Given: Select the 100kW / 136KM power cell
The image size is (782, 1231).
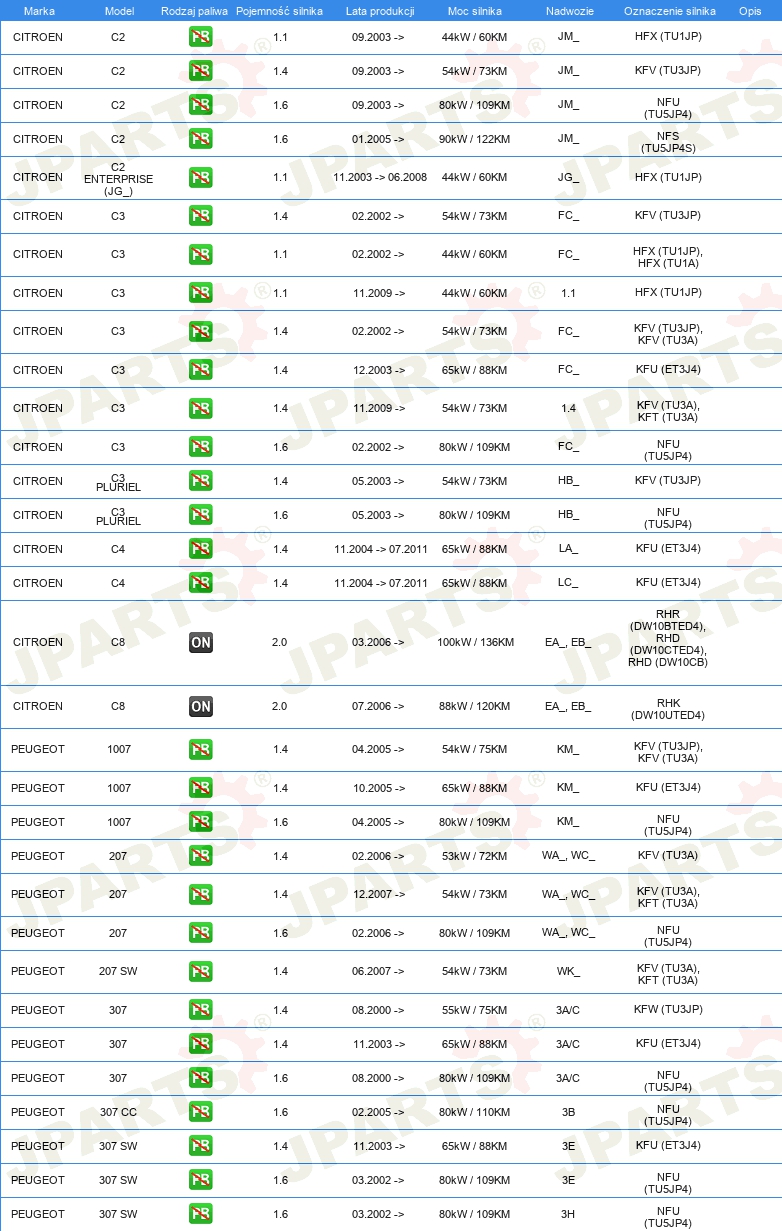Looking at the screenshot, I should coord(476,642).
